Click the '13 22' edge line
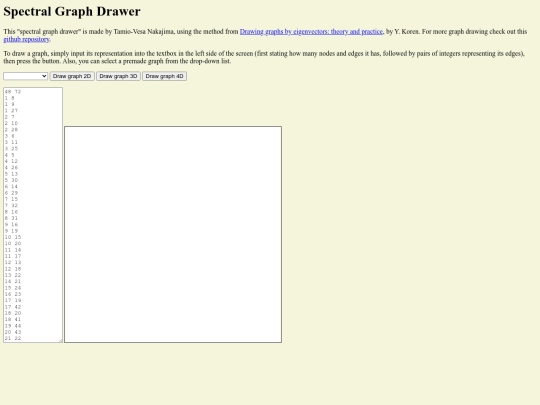Screen dimensions: 540x405 coord(13,275)
